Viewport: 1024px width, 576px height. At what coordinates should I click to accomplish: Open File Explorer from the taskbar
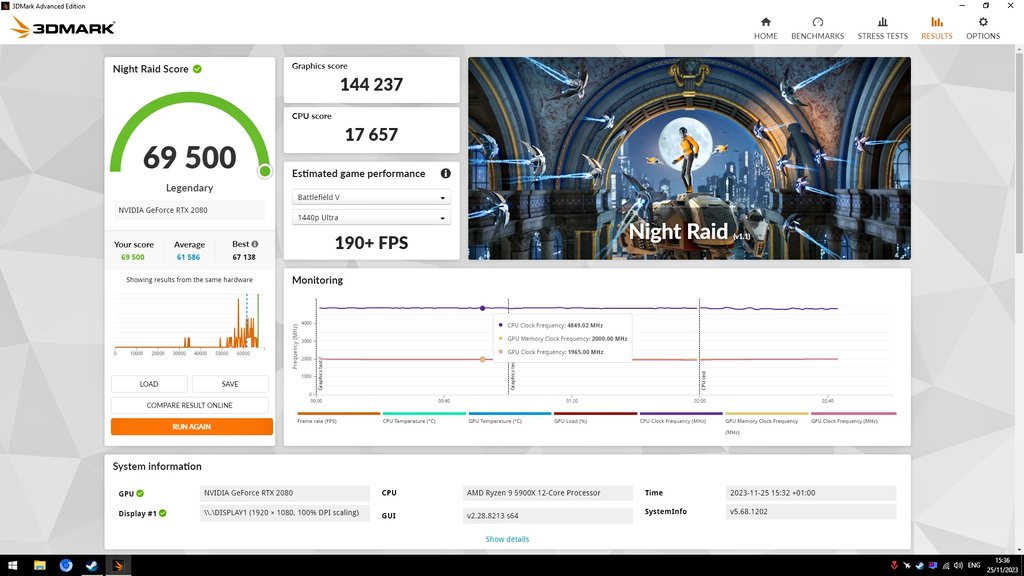pos(39,566)
